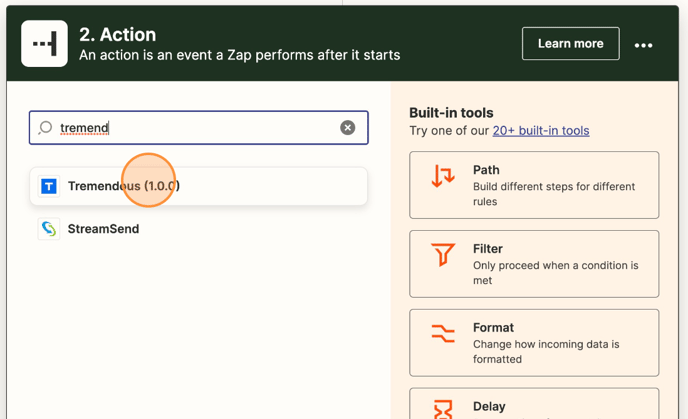The image size is (688, 419).
Task: Click the StreamSend logo icon
Action: 49,229
